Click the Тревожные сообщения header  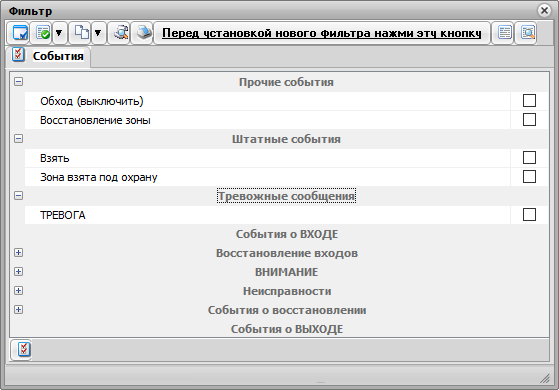coord(286,196)
